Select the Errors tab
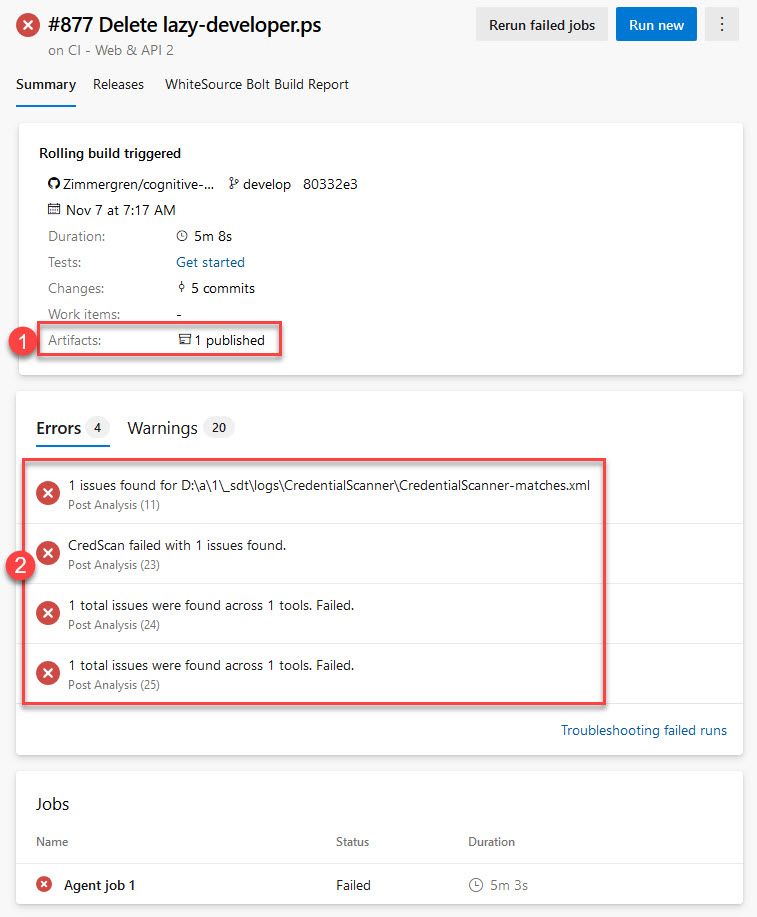This screenshot has height=917, width=757. (59, 428)
